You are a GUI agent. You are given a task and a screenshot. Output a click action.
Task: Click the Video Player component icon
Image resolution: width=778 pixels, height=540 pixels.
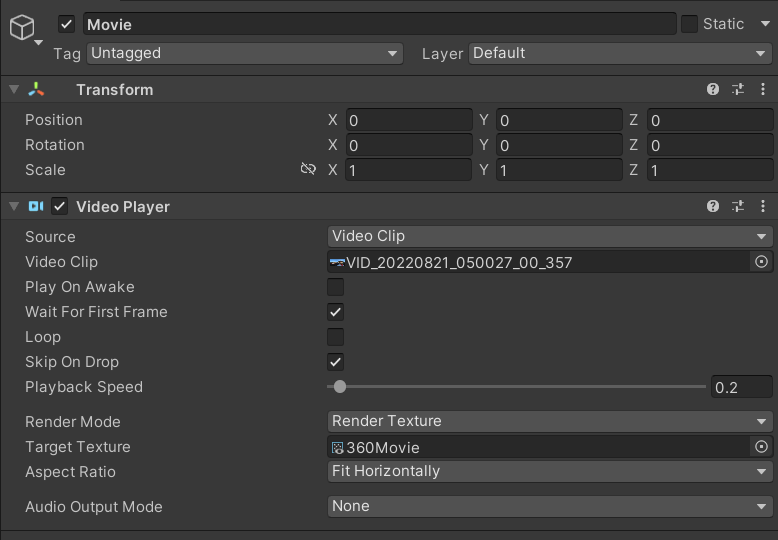[x=36, y=206]
